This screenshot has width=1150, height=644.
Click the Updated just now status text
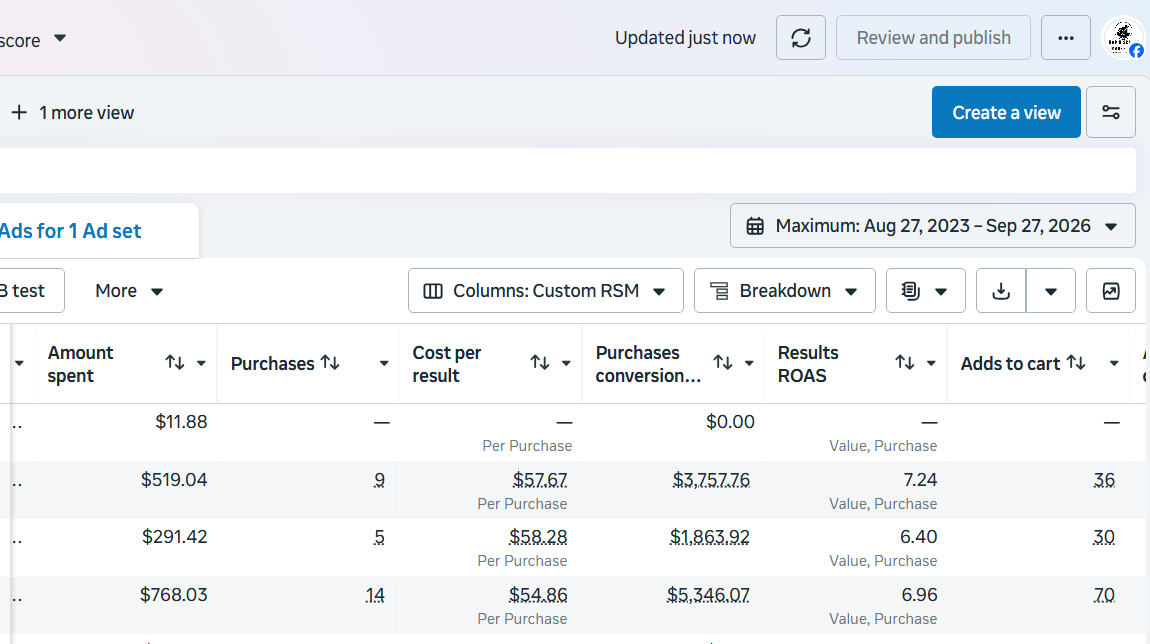[x=685, y=38]
